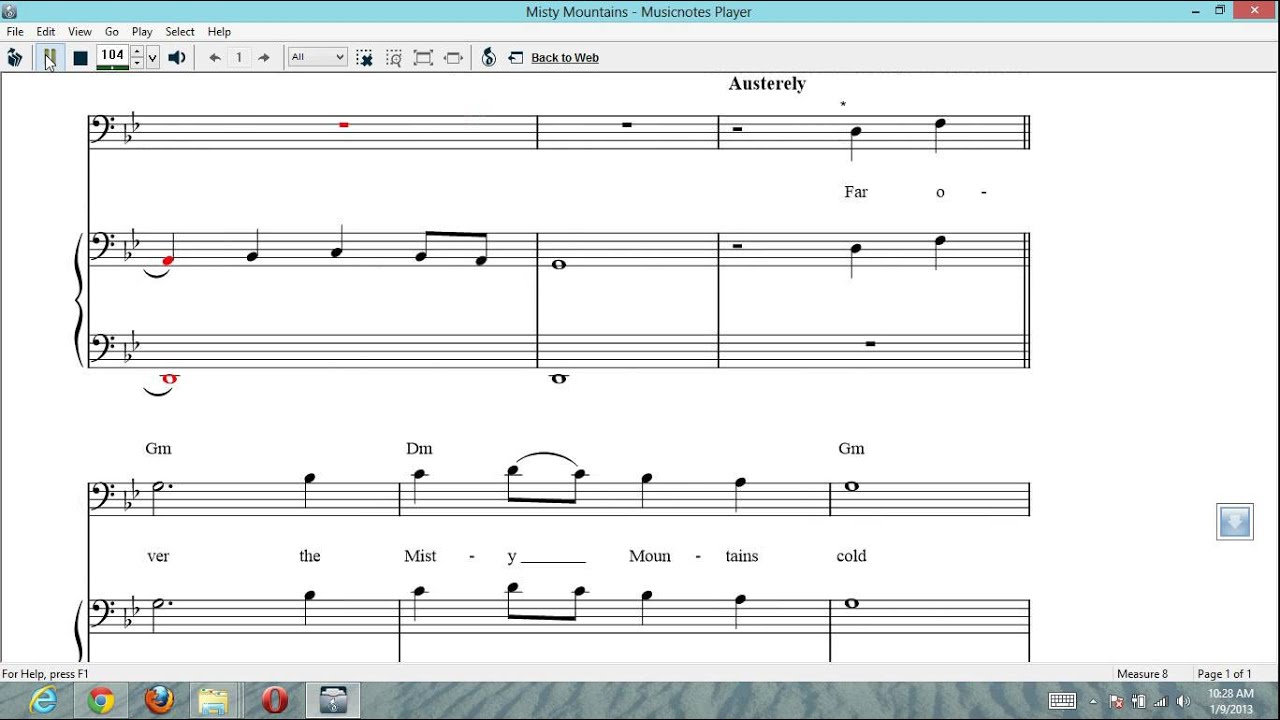Click the Musicnotes Player taskbar button
The image size is (1280, 720).
pos(332,700)
